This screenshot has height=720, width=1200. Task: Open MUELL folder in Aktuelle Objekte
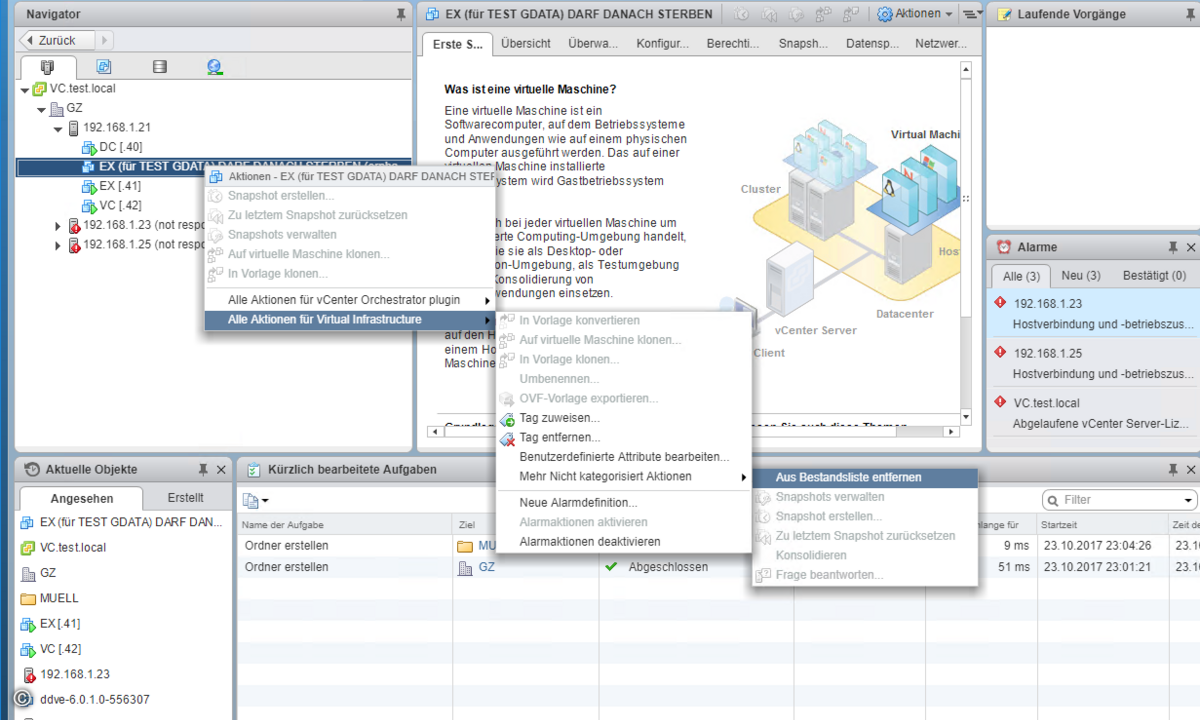coord(59,598)
